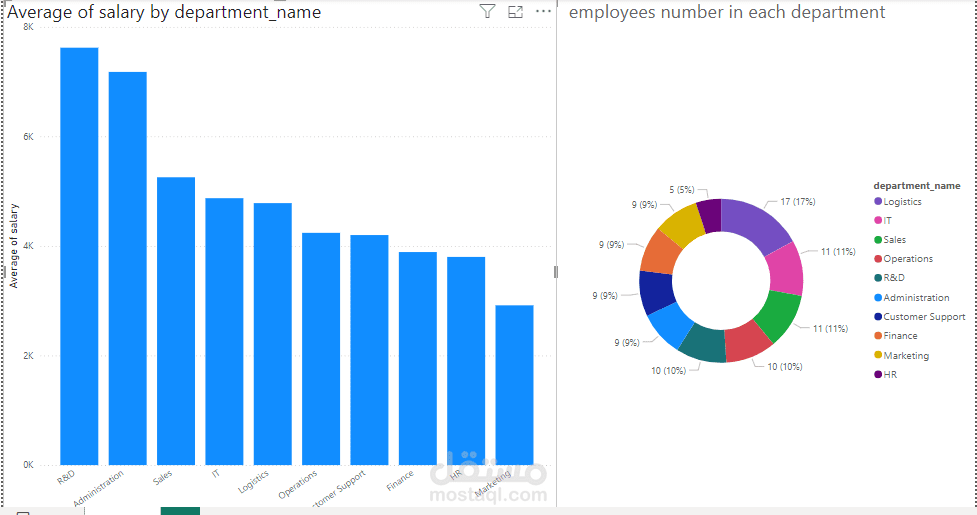Click the Sales legend color dot
977x515 pixels.
tap(878, 240)
